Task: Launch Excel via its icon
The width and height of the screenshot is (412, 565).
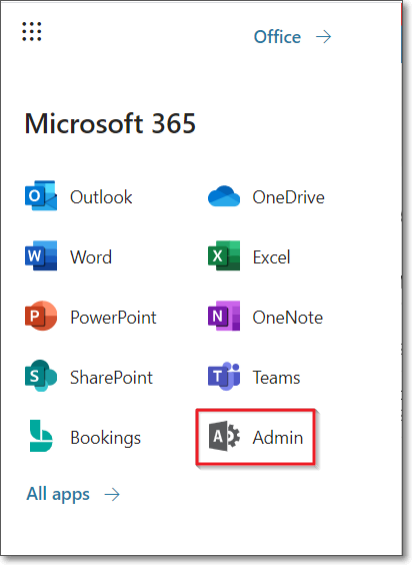Action: [x=224, y=256]
